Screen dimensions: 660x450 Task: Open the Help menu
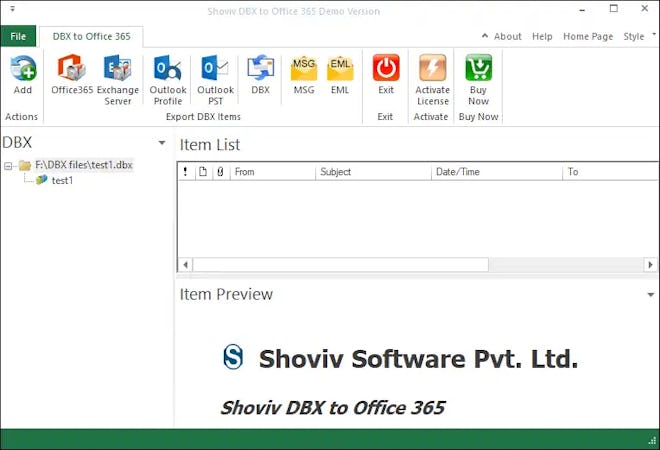click(542, 37)
